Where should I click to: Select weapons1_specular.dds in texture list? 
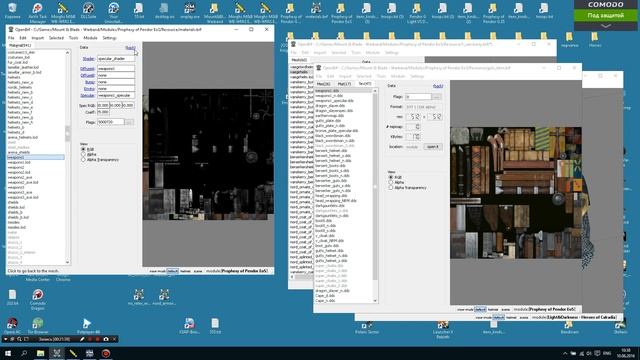(334, 100)
